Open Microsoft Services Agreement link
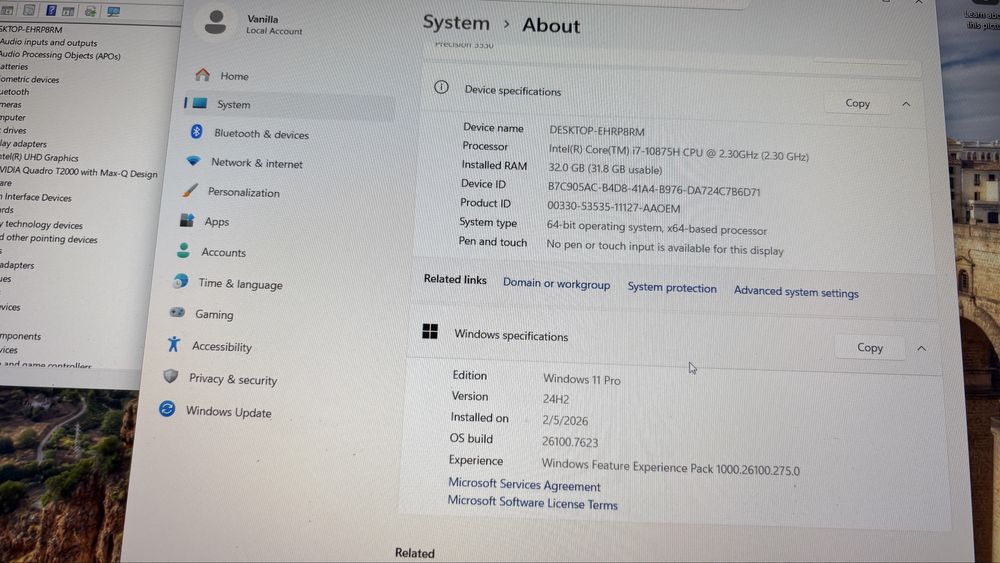Screen dimensions: 1000x563 [x=524, y=485]
